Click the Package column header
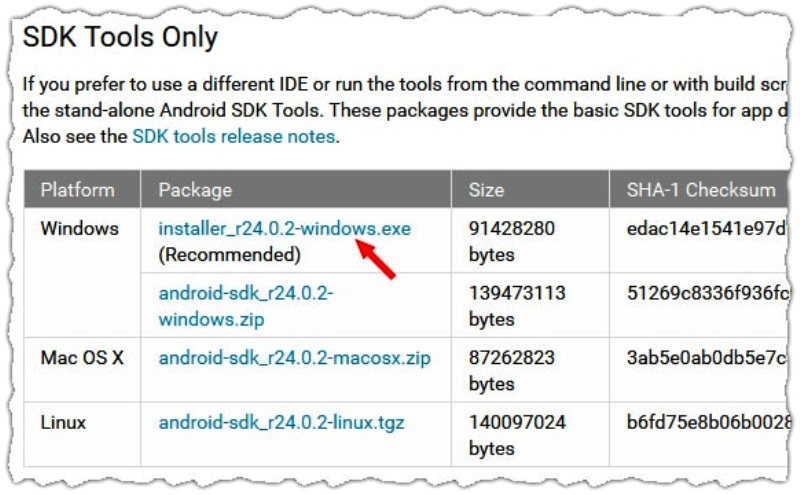The width and height of the screenshot is (800, 495). point(195,190)
